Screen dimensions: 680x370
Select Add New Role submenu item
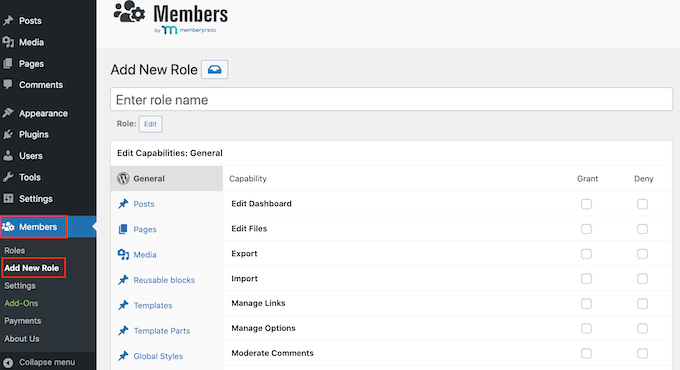click(x=32, y=268)
